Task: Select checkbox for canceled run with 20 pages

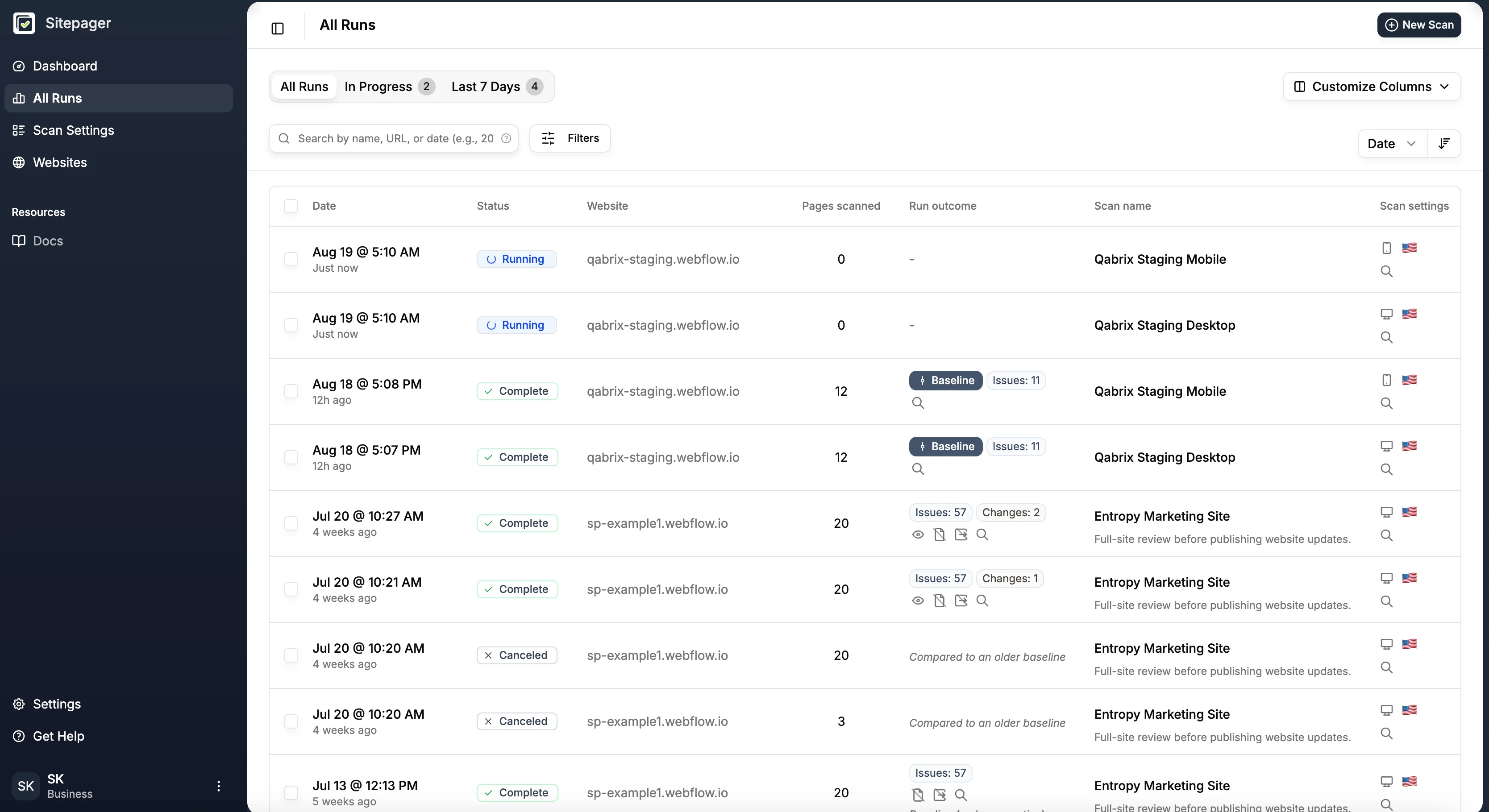Action: pyautogui.click(x=291, y=655)
